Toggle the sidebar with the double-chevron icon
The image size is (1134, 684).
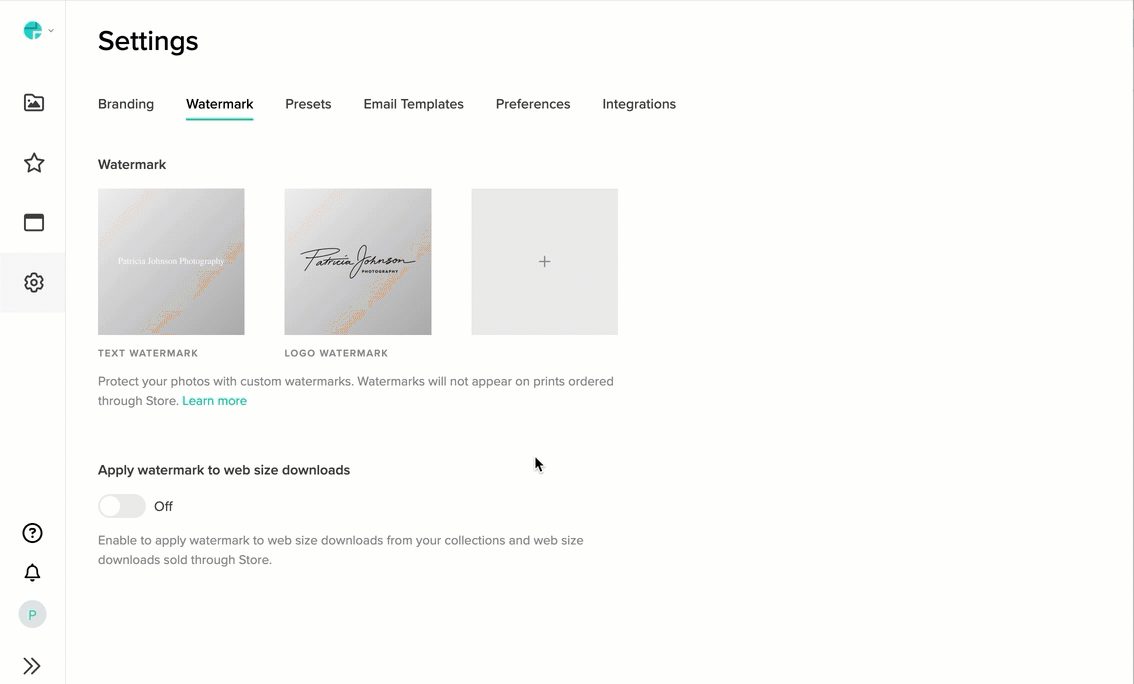32,665
